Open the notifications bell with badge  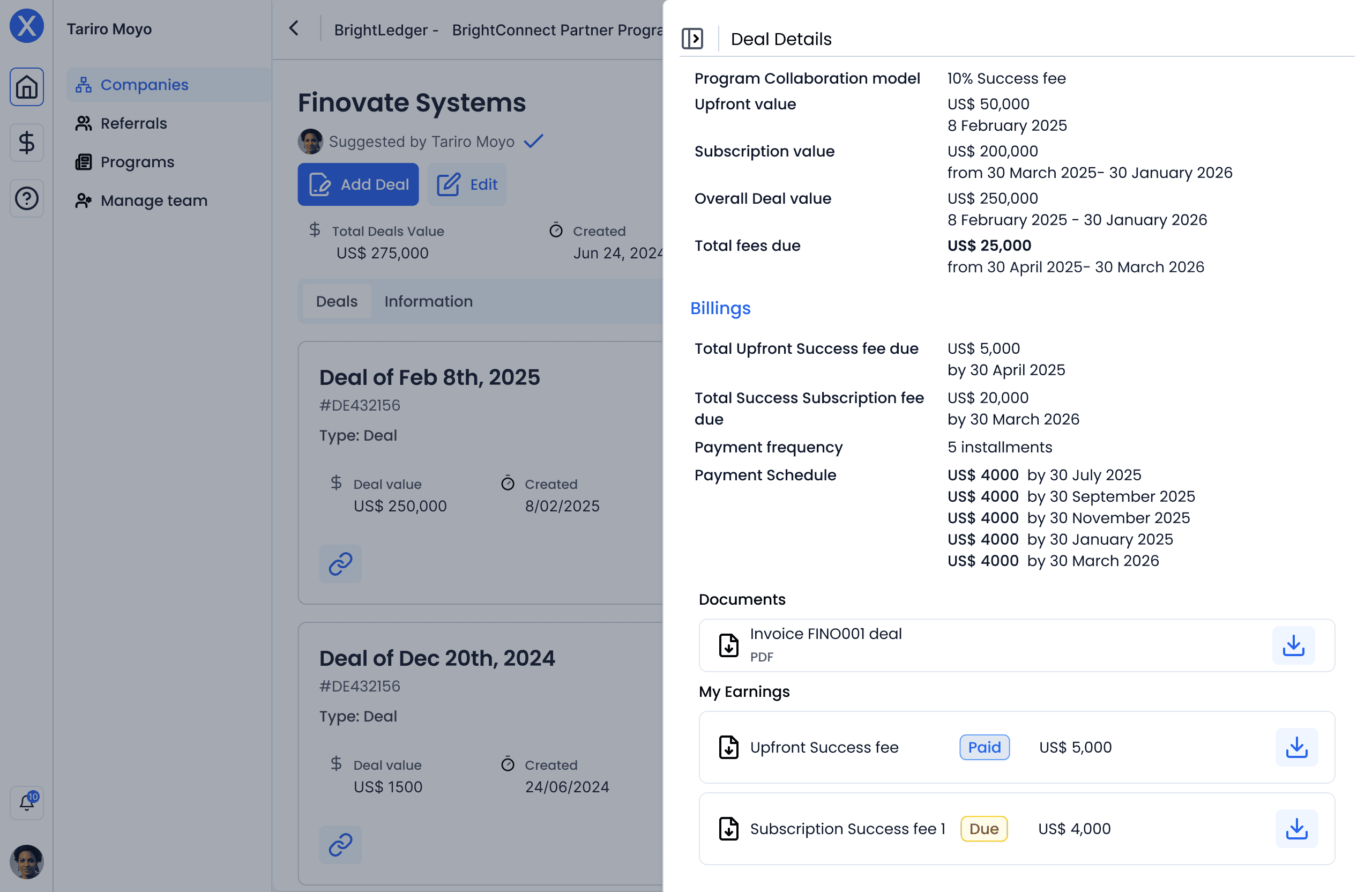[26, 802]
